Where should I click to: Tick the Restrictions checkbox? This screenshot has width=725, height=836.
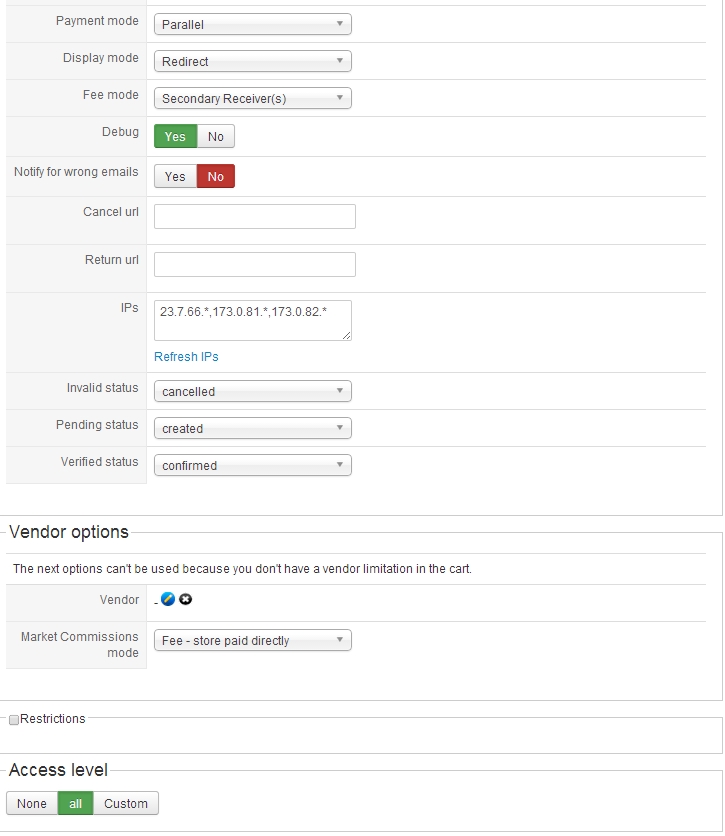[14, 719]
